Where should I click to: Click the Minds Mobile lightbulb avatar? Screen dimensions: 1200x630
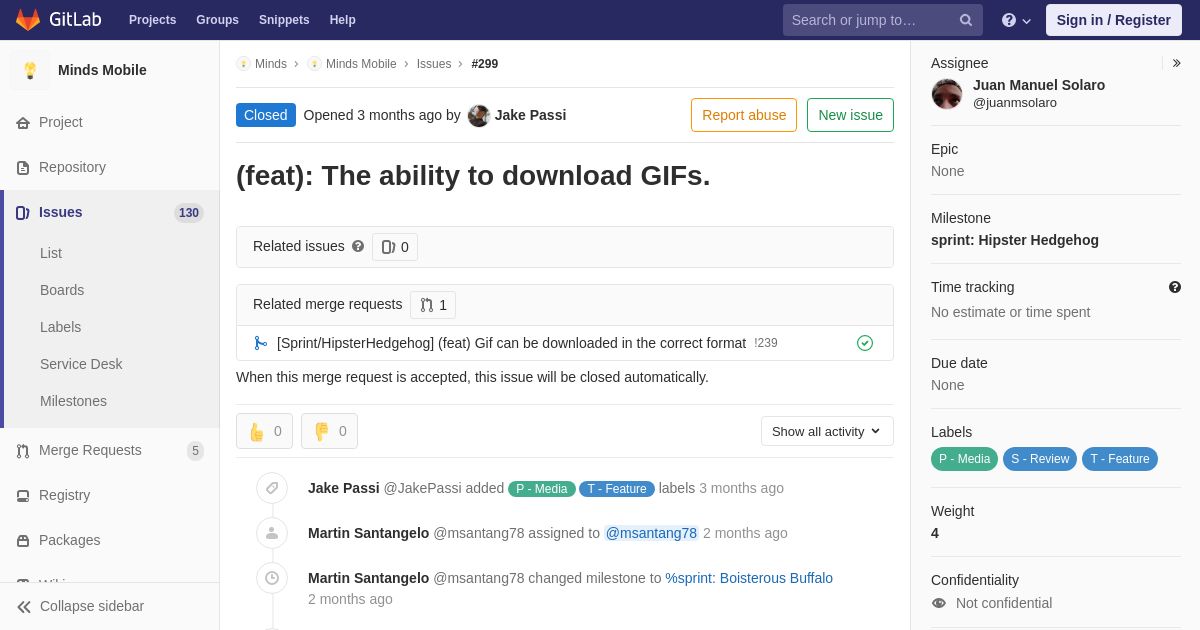tap(30, 70)
